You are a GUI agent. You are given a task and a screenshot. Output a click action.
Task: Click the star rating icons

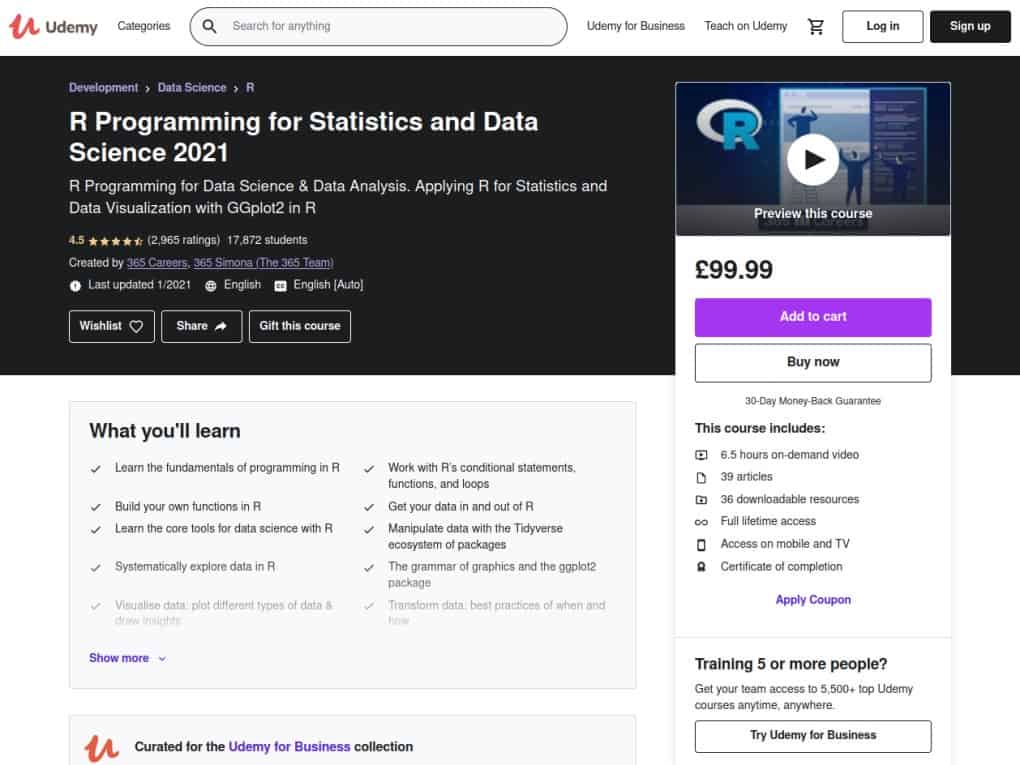pyautogui.click(x=115, y=241)
